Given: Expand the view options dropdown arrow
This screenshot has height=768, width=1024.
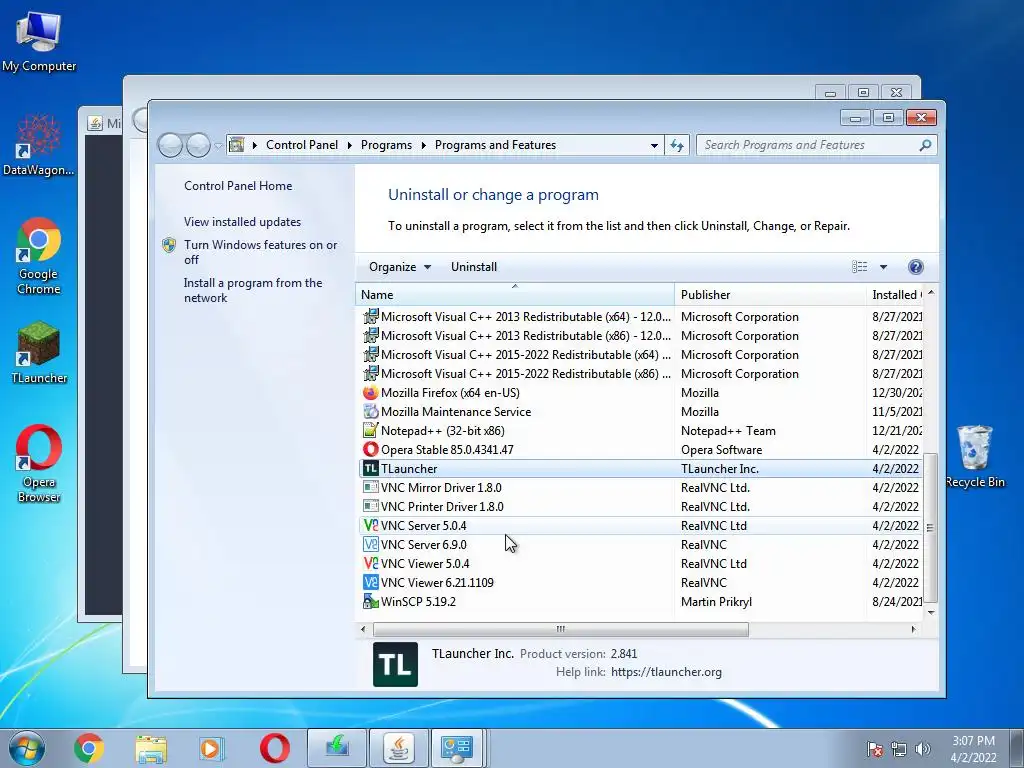Looking at the screenshot, I should click(884, 266).
